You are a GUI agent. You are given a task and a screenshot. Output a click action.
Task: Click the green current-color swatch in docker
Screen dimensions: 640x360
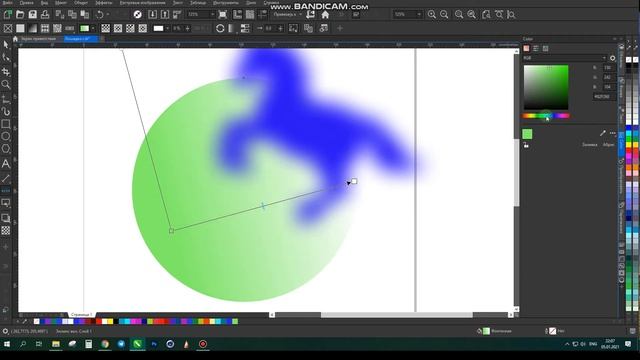click(x=527, y=134)
